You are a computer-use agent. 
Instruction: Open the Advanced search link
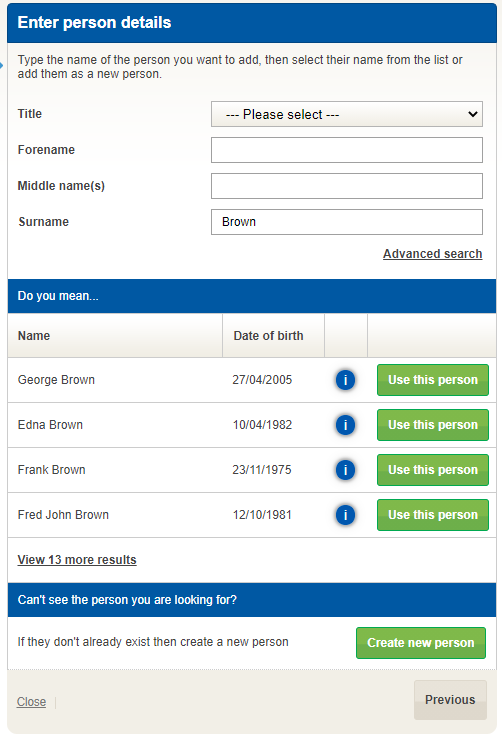pos(432,254)
